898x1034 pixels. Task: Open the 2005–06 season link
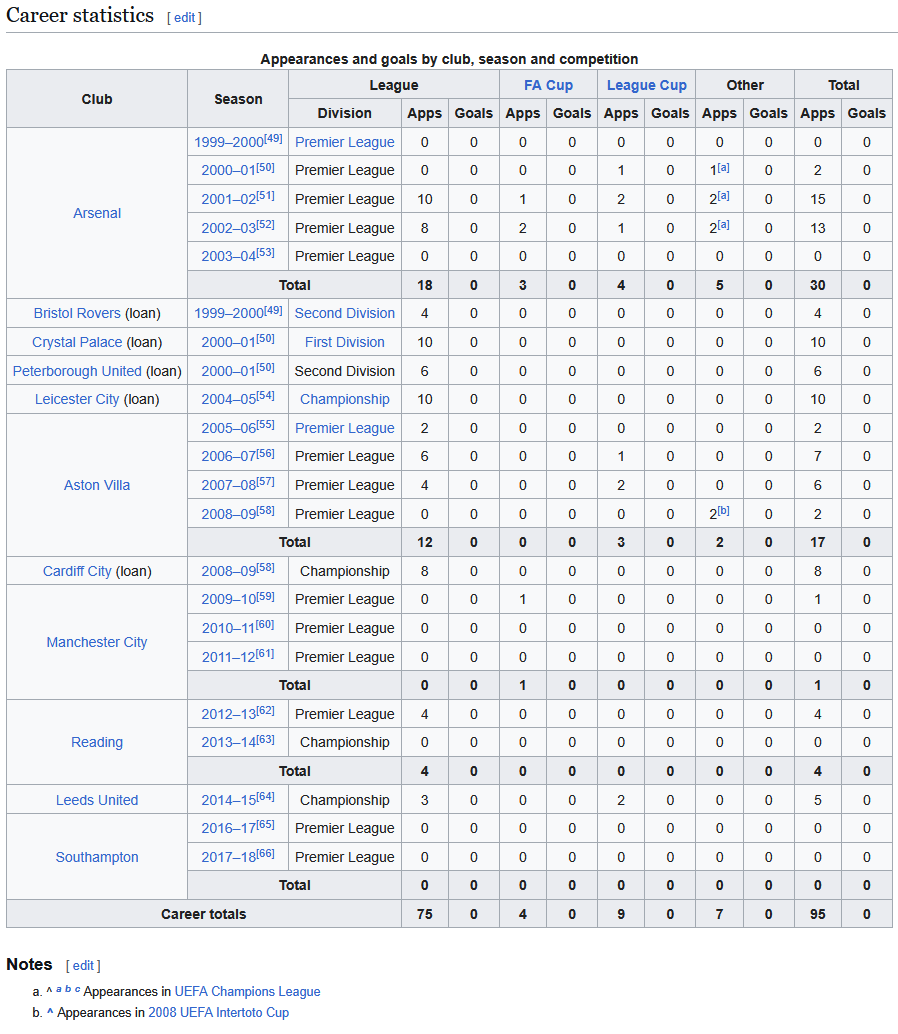(228, 428)
